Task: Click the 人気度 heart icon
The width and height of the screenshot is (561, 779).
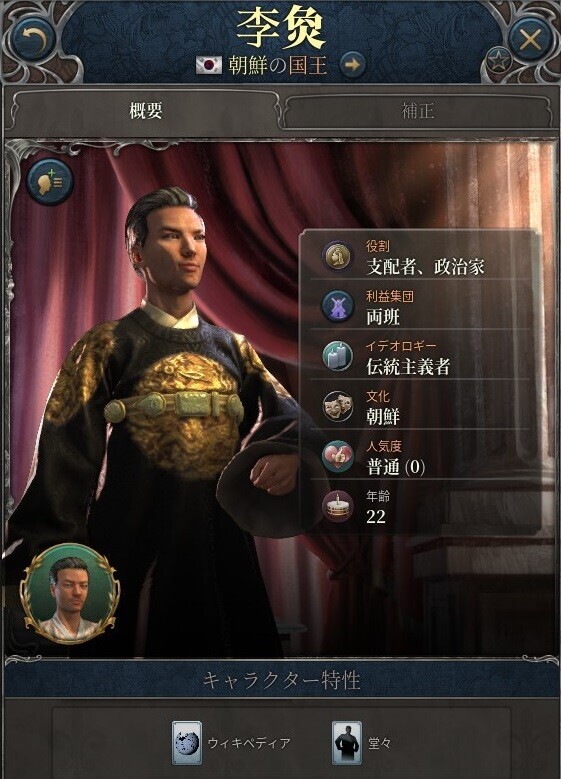Action: pyautogui.click(x=337, y=457)
